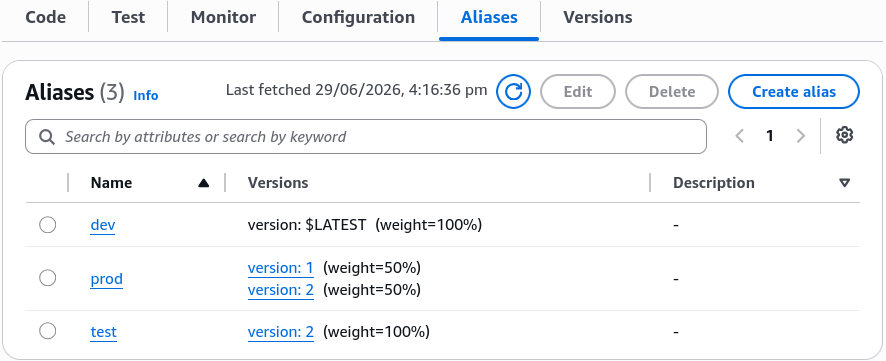Open the Configuration tab
The height and width of the screenshot is (361, 886).
point(358,18)
